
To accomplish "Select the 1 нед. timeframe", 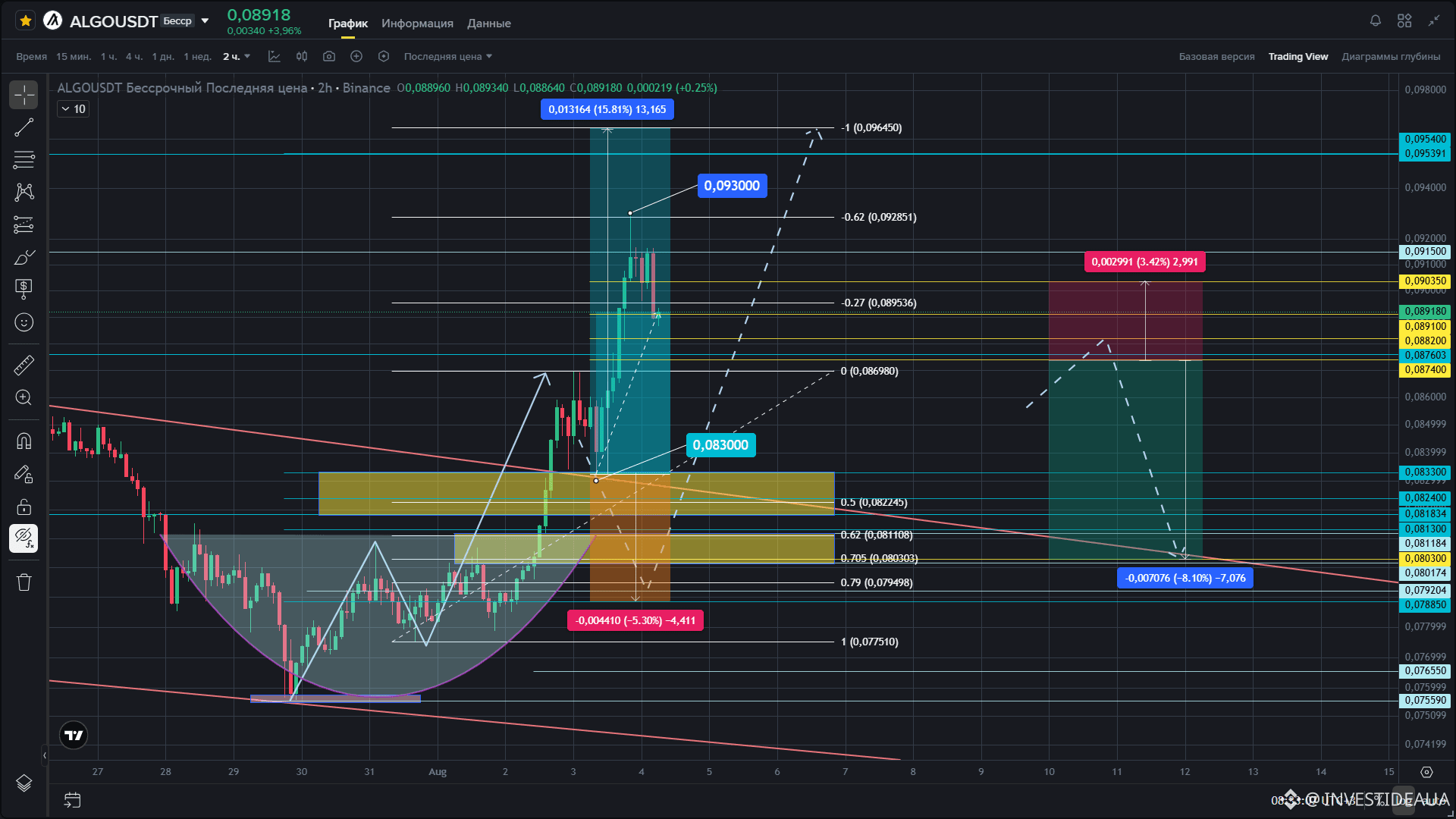I will [197, 57].
